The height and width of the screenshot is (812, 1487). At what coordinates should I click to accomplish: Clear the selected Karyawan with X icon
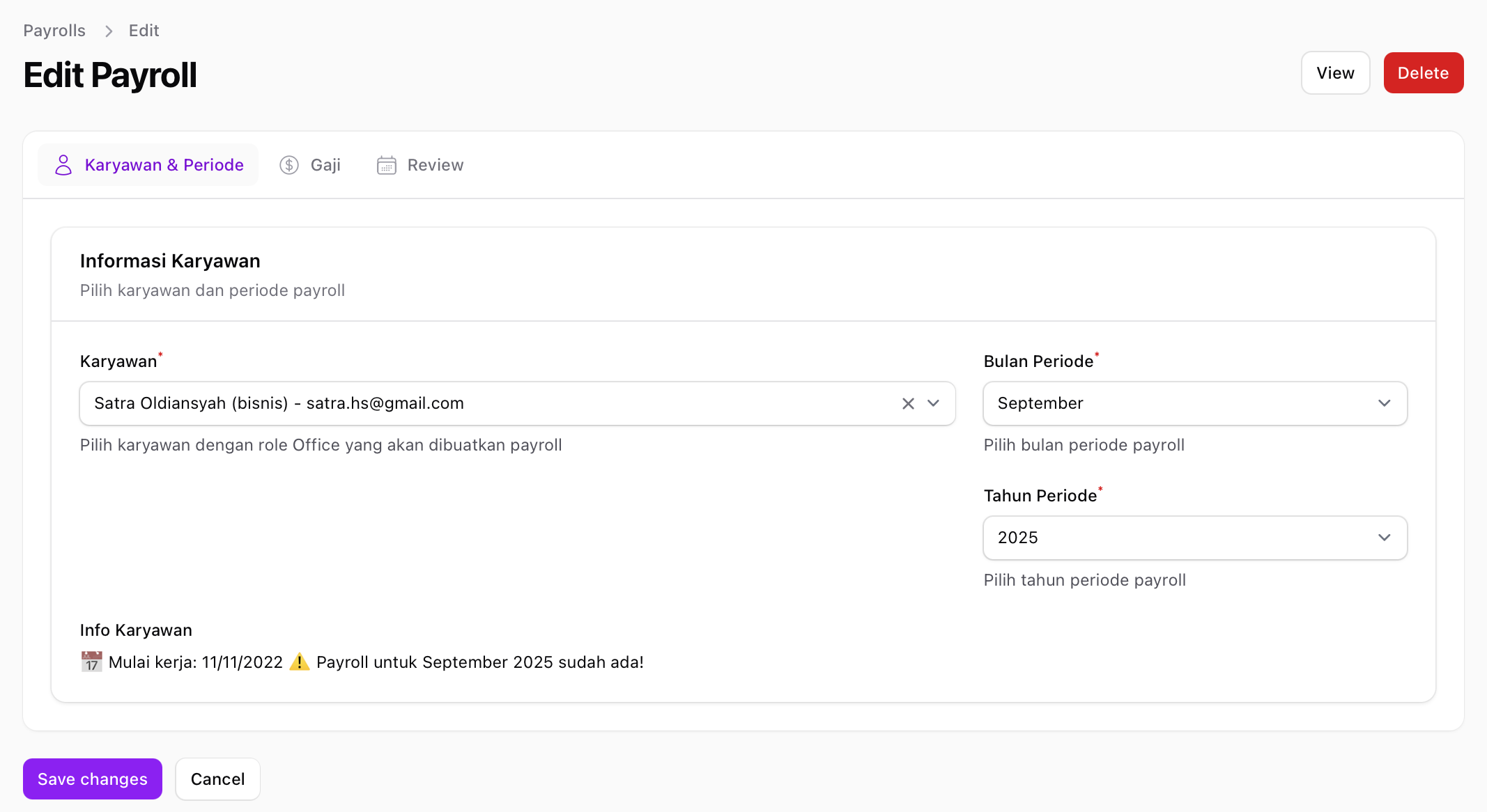pyautogui.click(x=908, y=403)
